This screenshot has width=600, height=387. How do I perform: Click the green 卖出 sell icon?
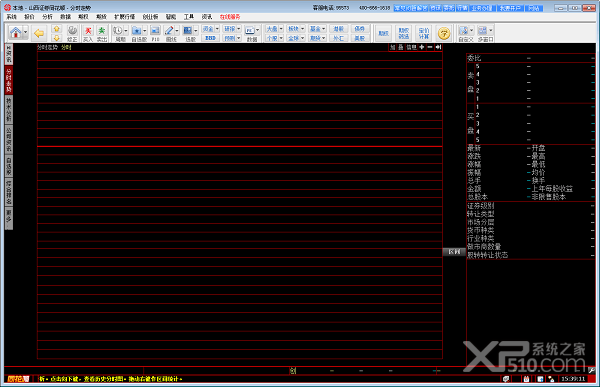click(x=101, y=33)
